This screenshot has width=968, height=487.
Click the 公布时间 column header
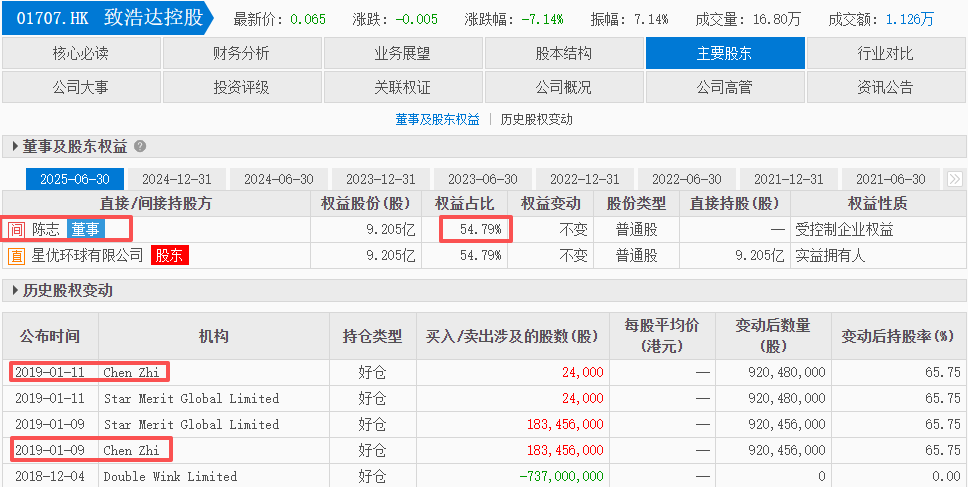tap(49, 336)
